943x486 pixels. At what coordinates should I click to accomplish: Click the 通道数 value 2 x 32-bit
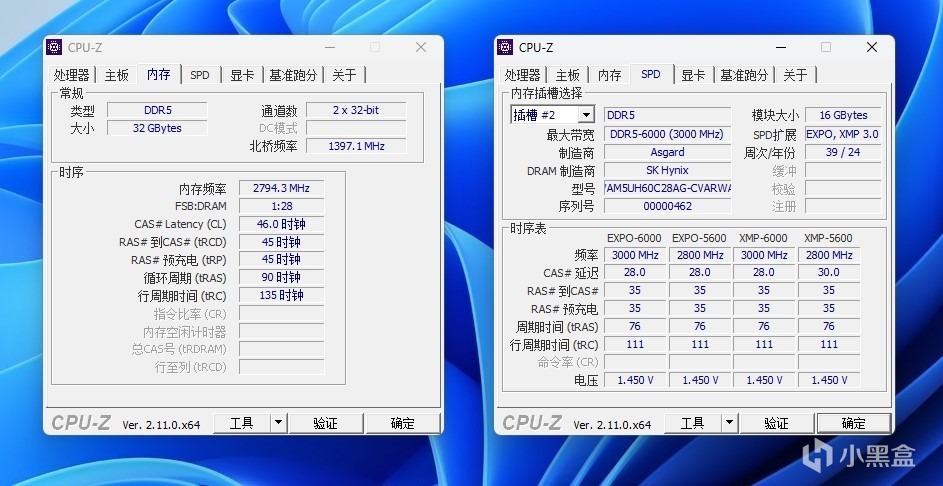click(356, 110)
